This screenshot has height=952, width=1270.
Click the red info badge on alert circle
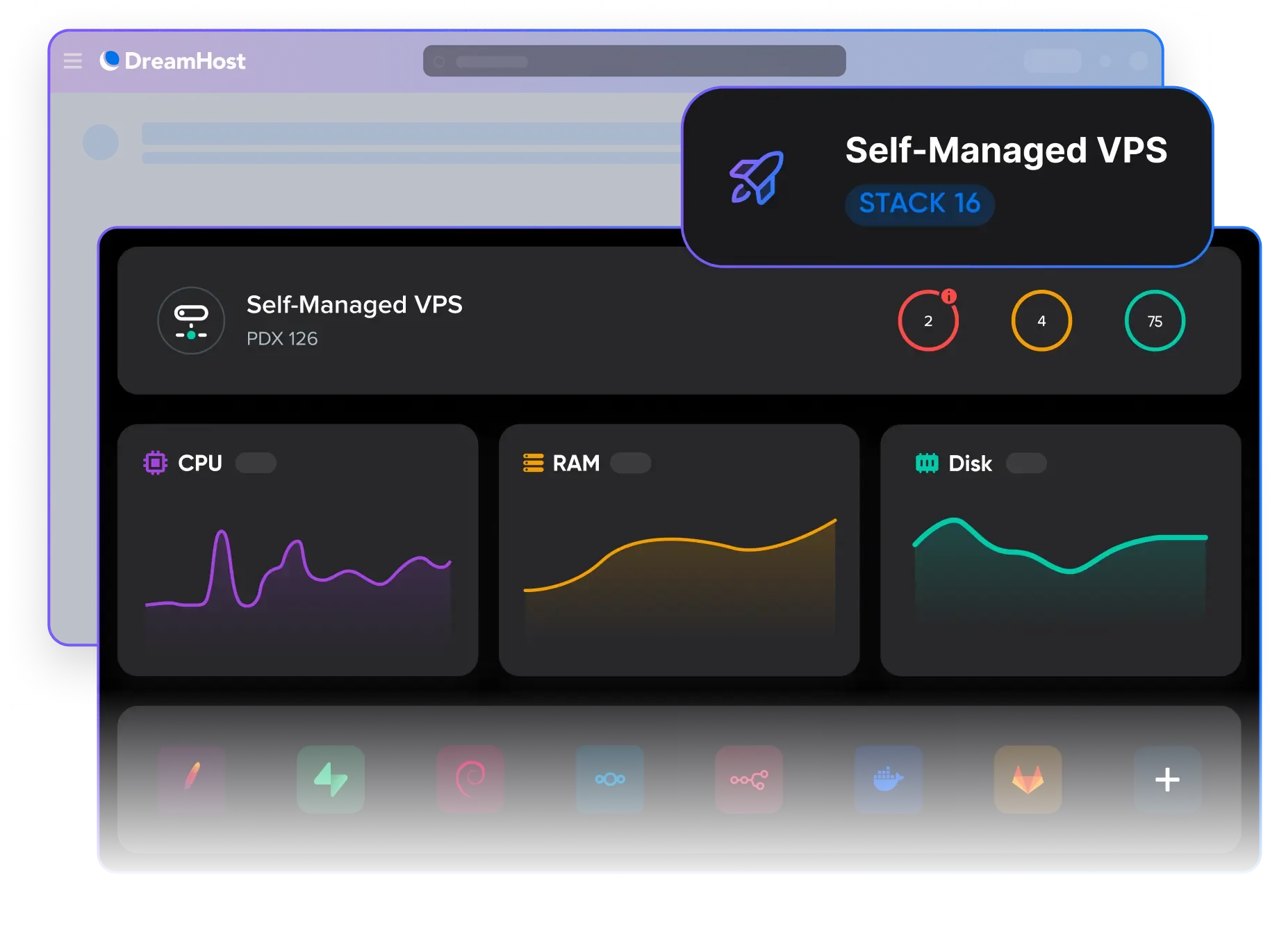[x=948, y=296]
